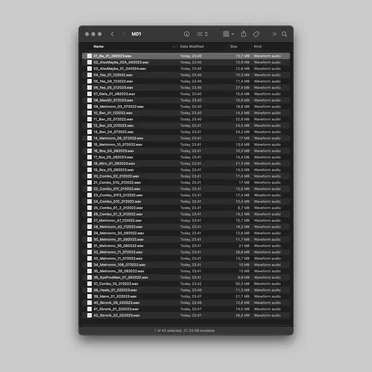Click the file icon beside 15_Metronnn_10

coord(89,145)
